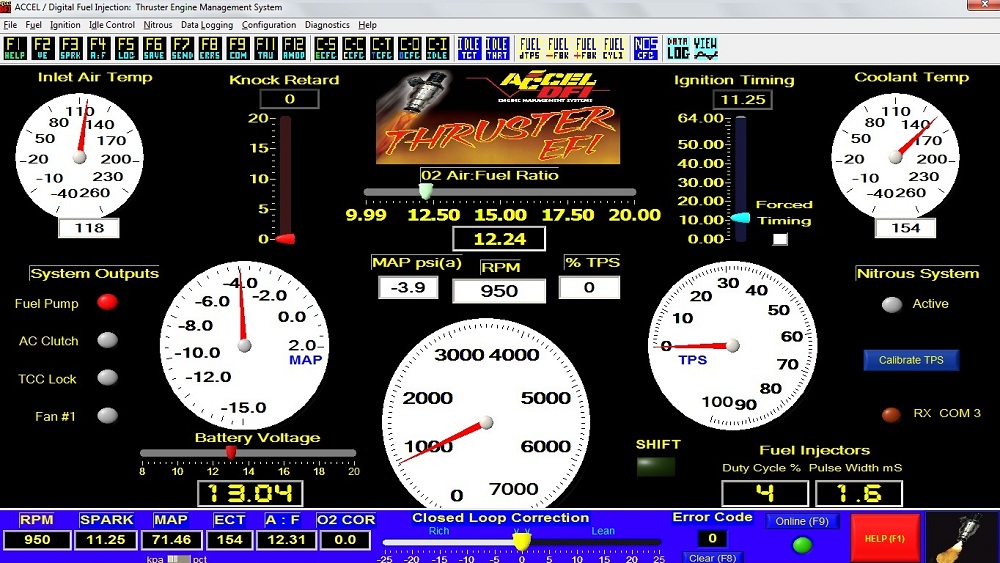Open the C-O OCFG configuration icon
Image resolution: width=1000 pixels, height=563 pixels.
409,48
